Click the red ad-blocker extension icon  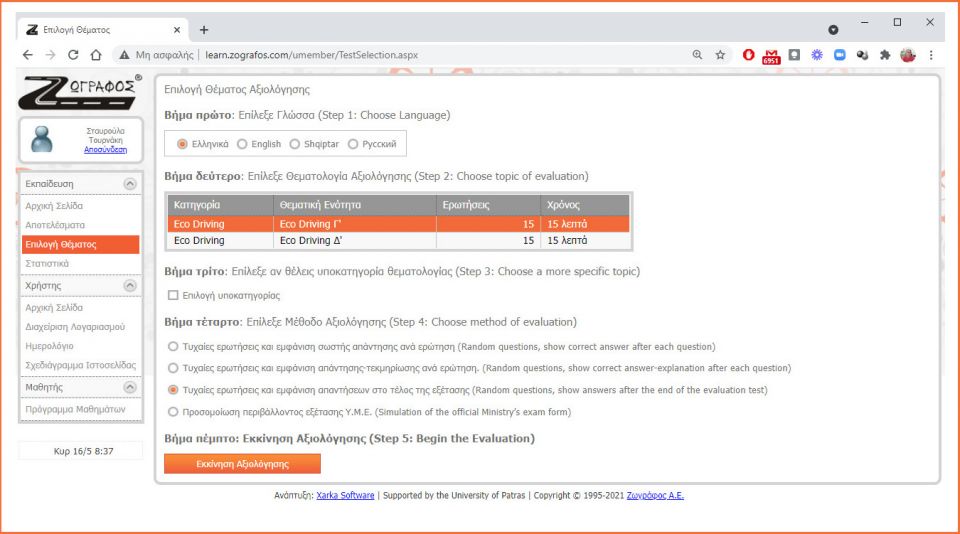[x=749, y=56]
